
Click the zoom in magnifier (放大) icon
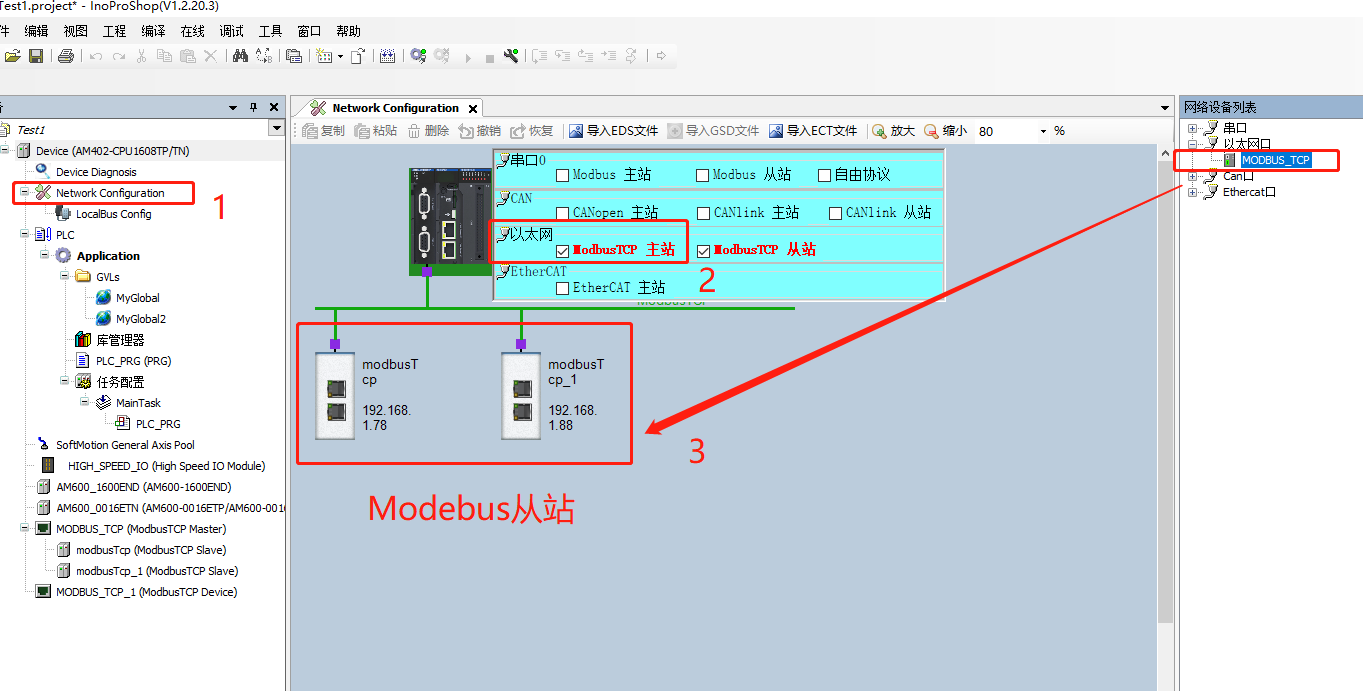880,131
